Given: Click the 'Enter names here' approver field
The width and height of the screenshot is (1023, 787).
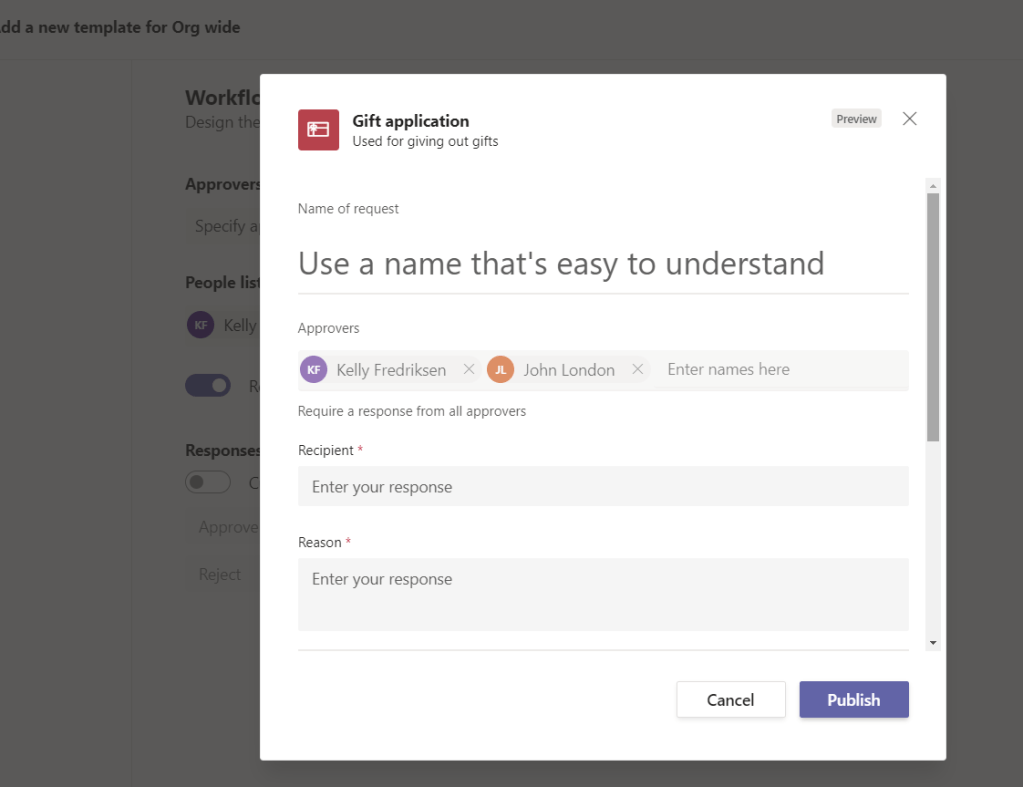Looking at the screenshot, I should pyautogui.click(x=780, y=370).
